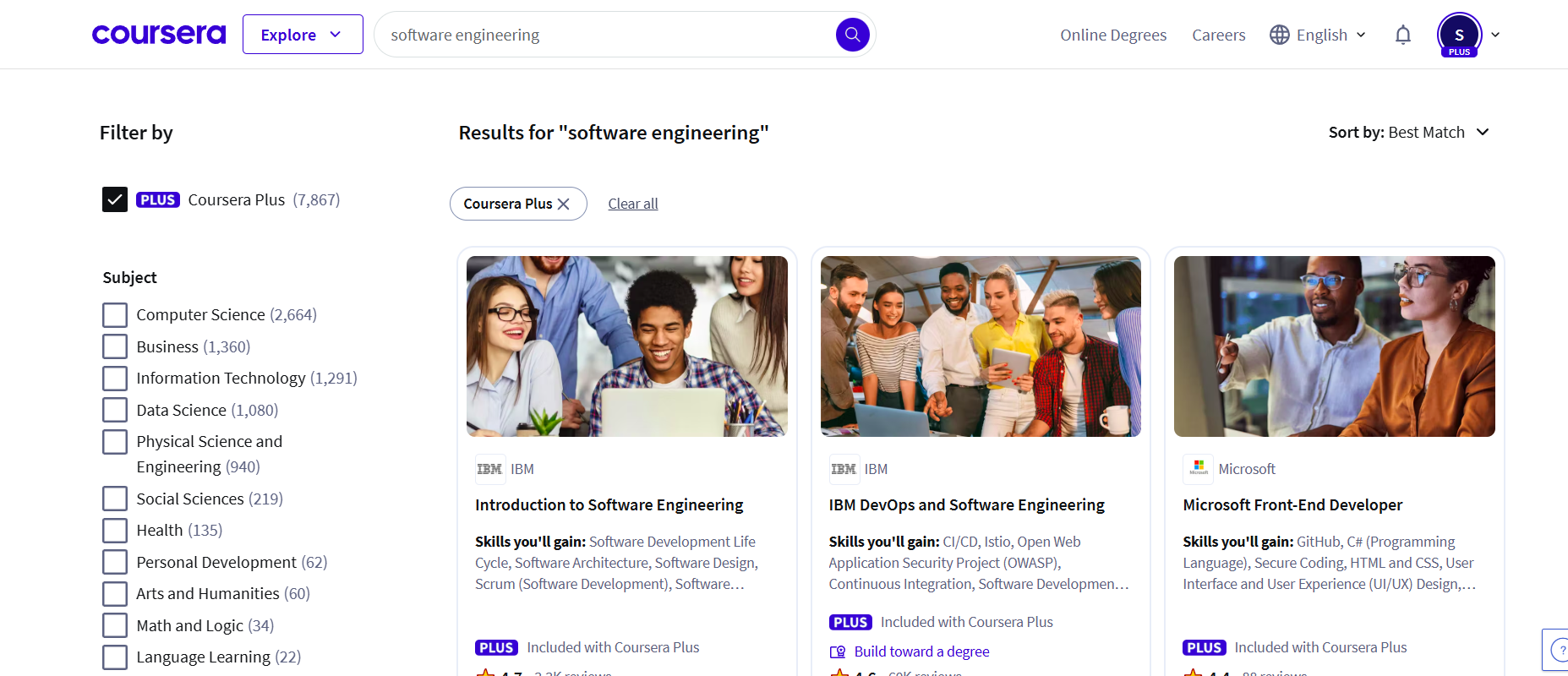Screen dimensions: 1568x676
Task: Click the IBM logo on first course card
Action: [x=489, y=469]
